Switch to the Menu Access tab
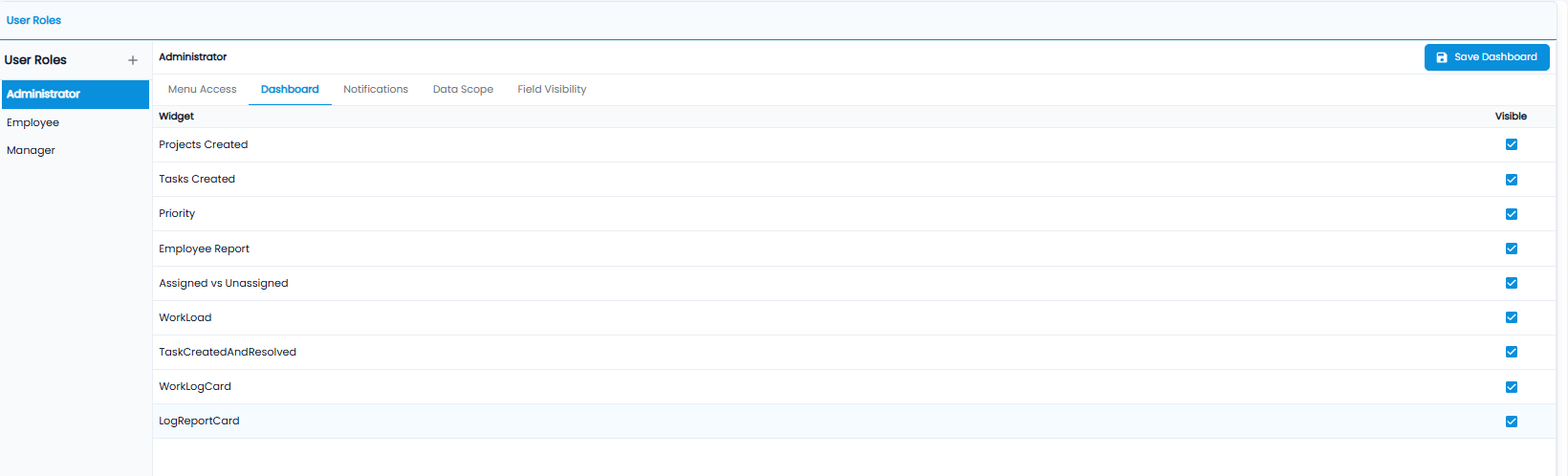This screenshot has height=476, width=1568. 202,89
